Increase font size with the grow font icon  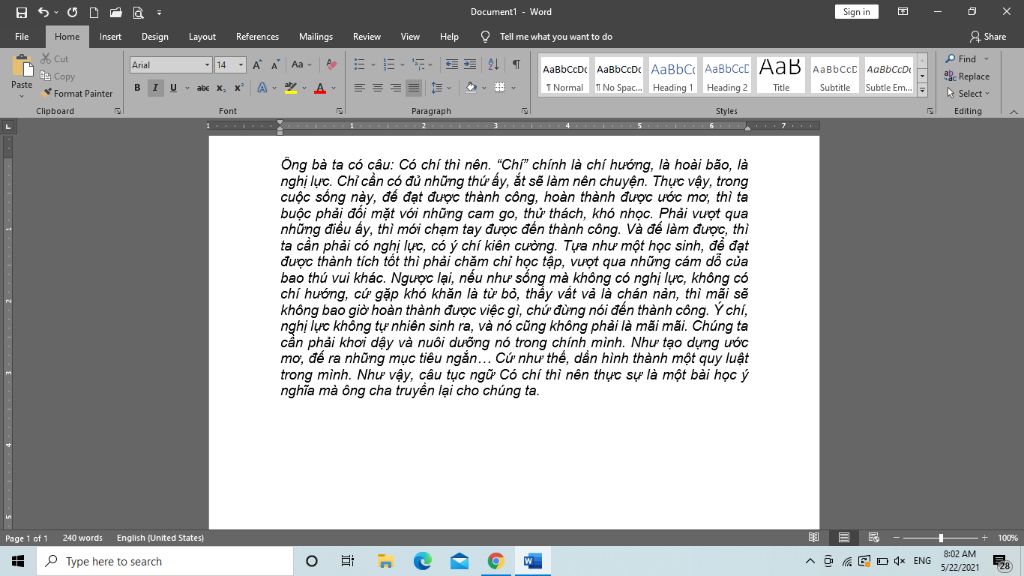257,65
